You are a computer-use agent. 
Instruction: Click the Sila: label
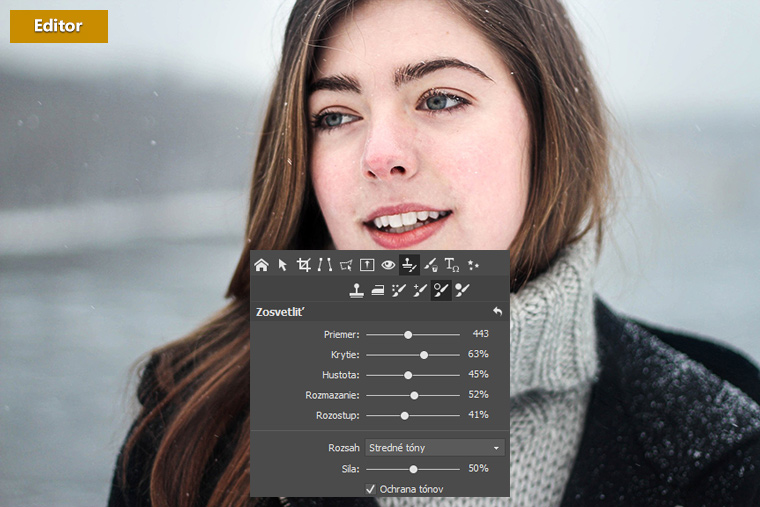click(350, 469)
